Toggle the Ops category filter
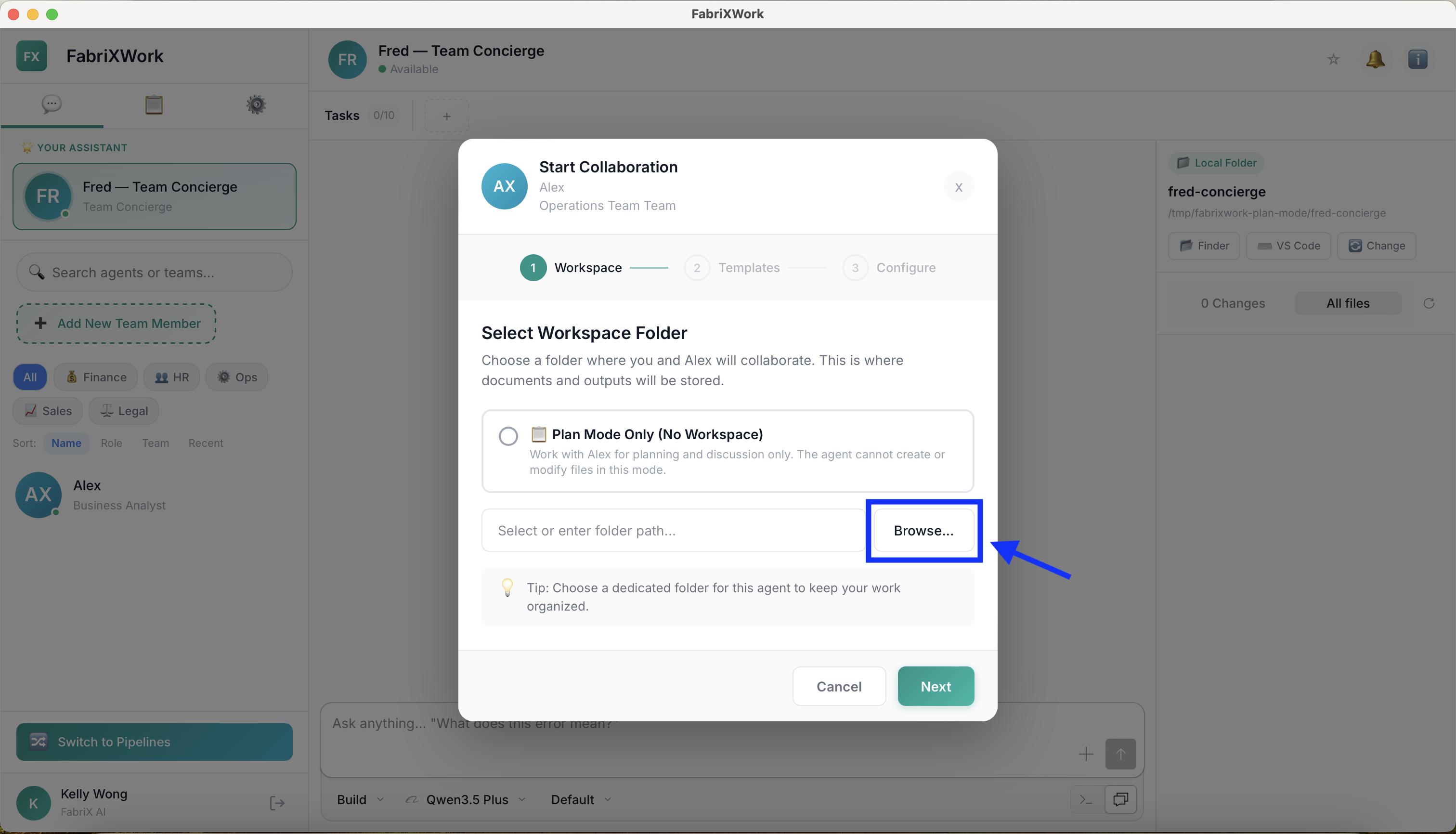The width and height of the screenshot is (1456, 834). click(x=236, y=377)
